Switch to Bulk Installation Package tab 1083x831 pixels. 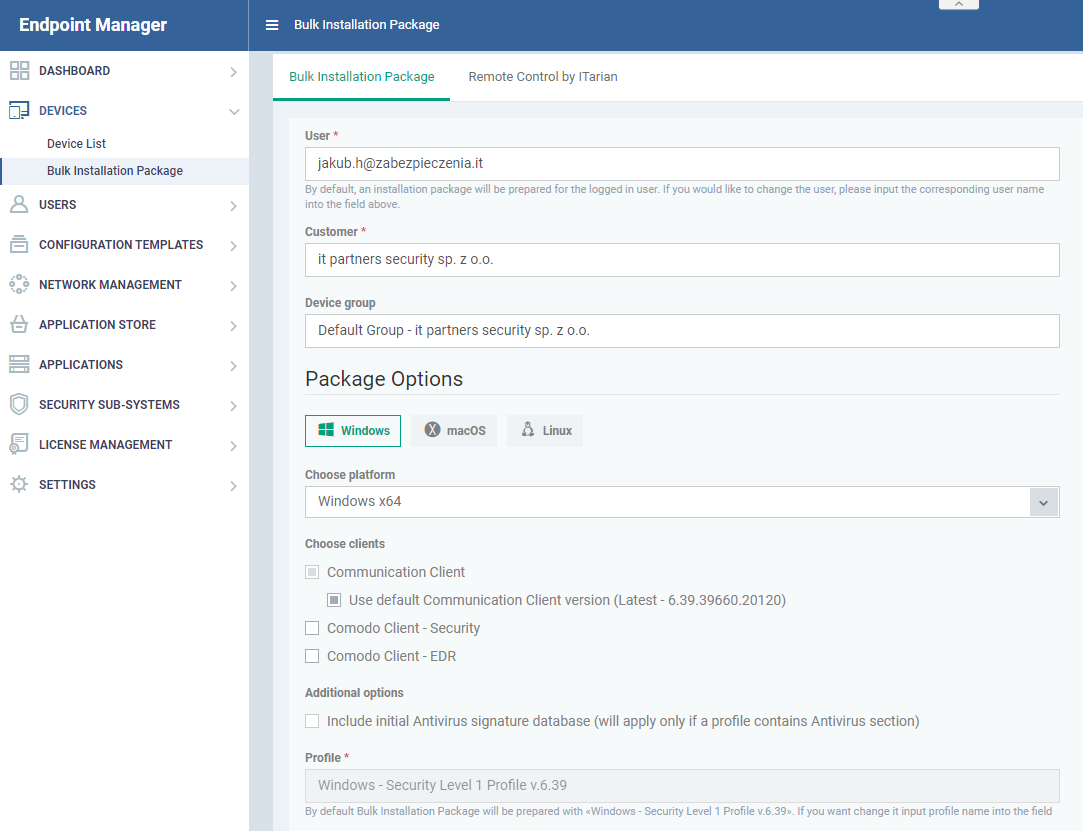coord(361,77)
